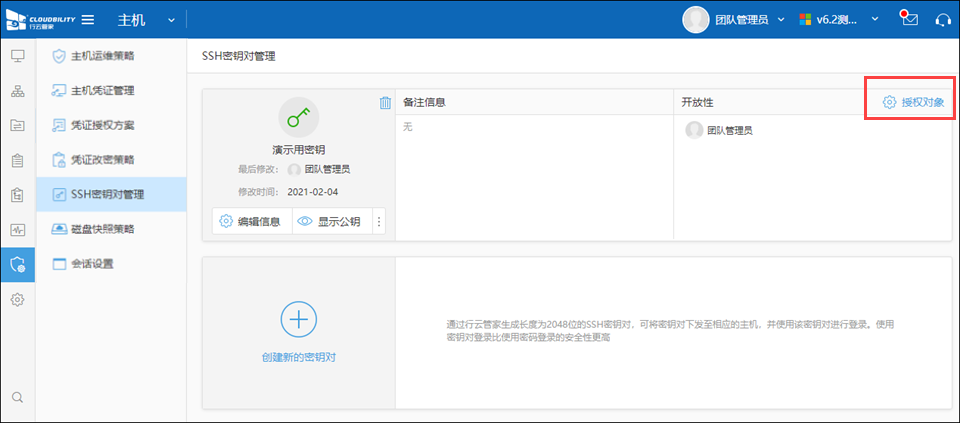Expand the 主机 module dropdown
960x423 pixels.
[x=171, y=20]
